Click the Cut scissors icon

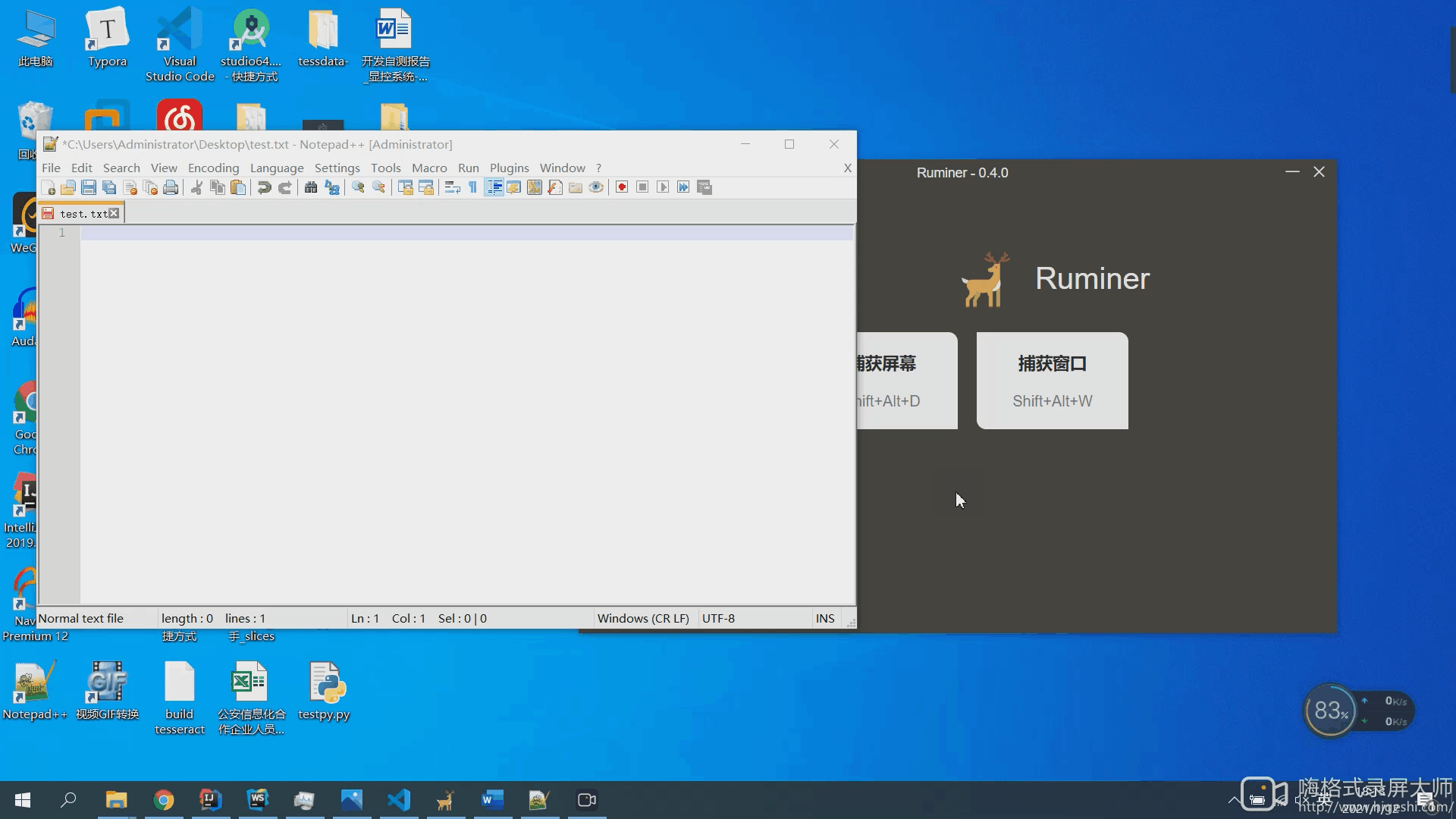[x=196, y=187]
